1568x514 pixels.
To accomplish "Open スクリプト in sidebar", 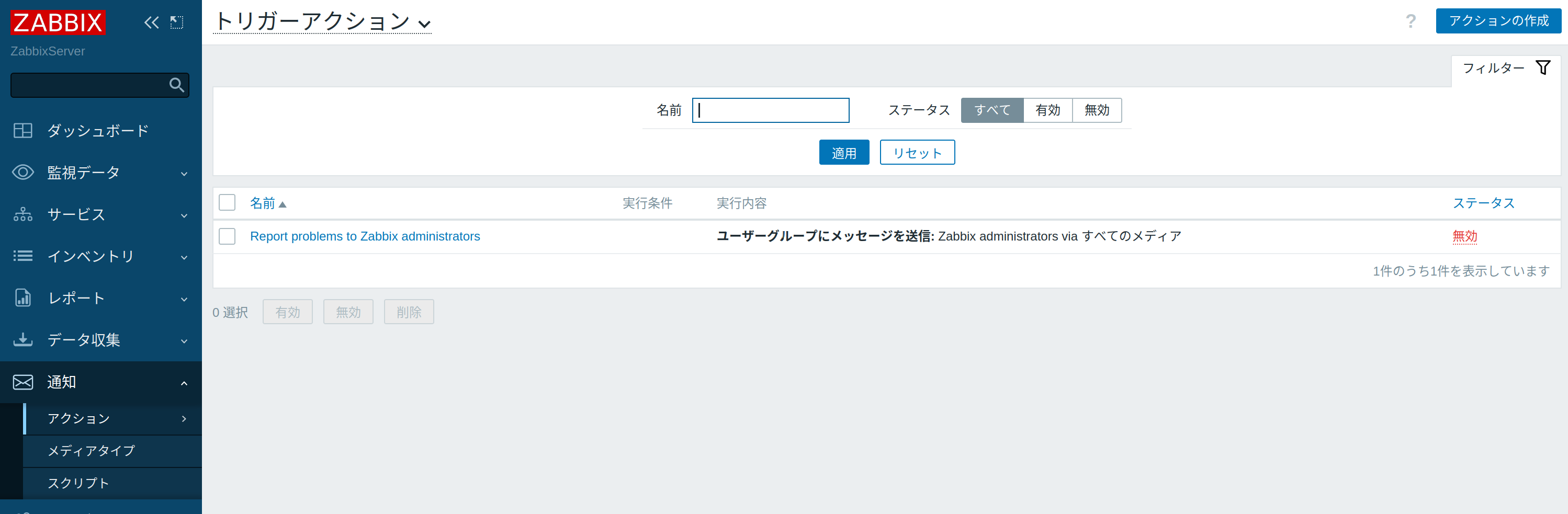I will (x=78, y=483).
